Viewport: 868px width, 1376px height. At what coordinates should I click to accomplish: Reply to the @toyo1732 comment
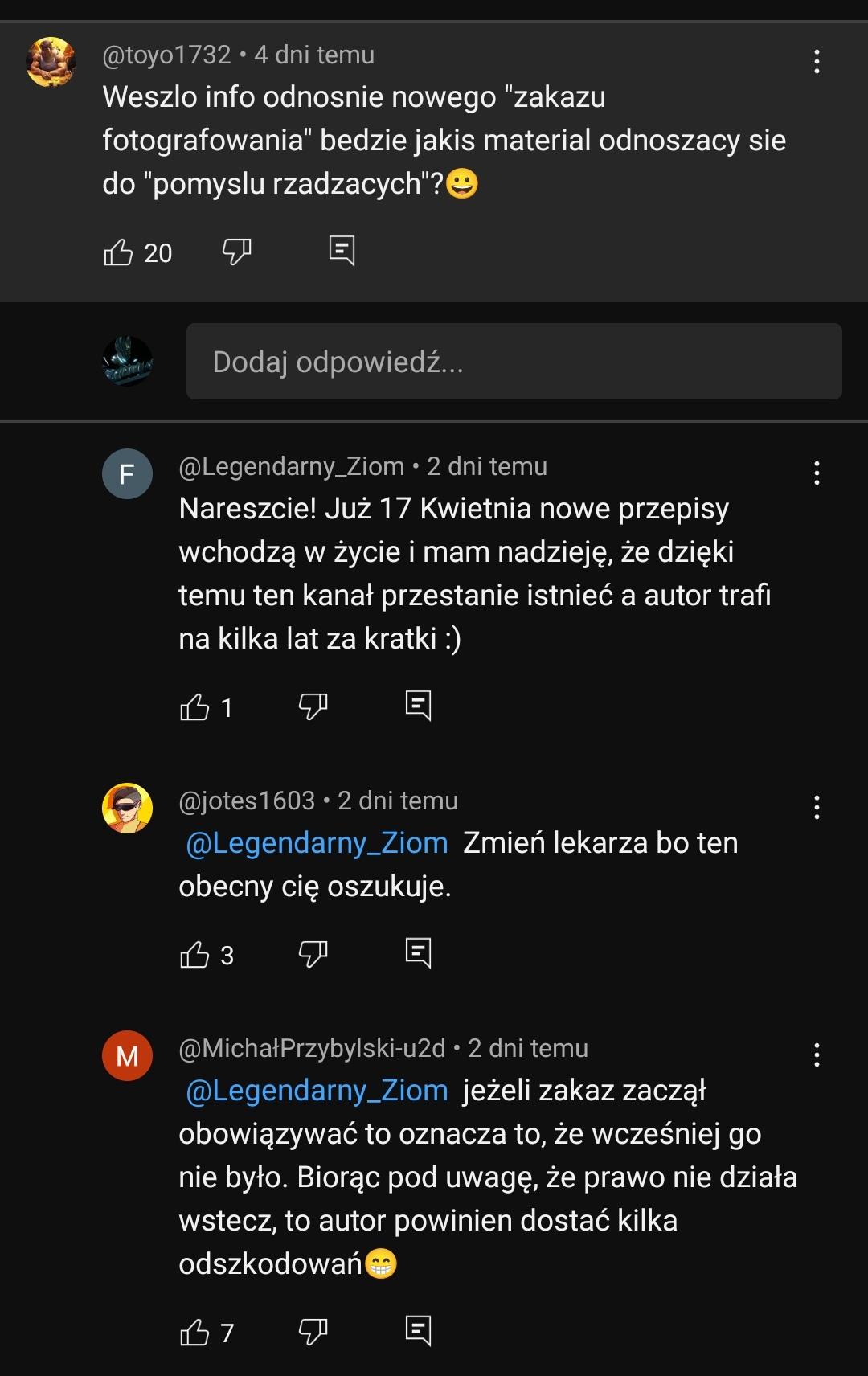click(x=342, y=251)
